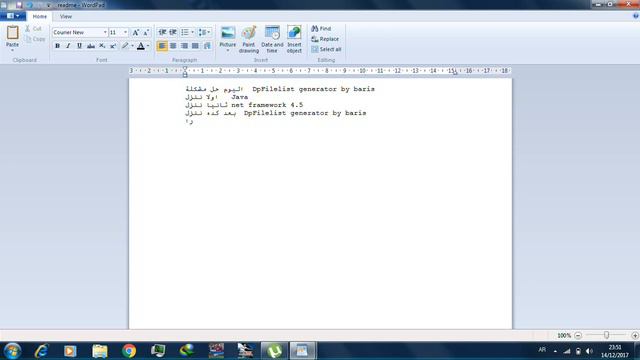Screen dimensions: 640x360
Task: Open the WordPad file menu button
Action: point(13,16)
